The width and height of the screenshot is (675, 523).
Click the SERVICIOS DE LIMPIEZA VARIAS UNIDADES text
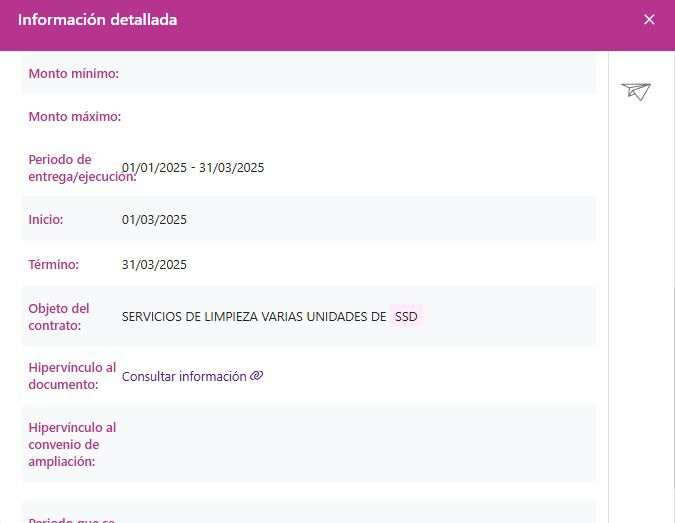(254, 317)
